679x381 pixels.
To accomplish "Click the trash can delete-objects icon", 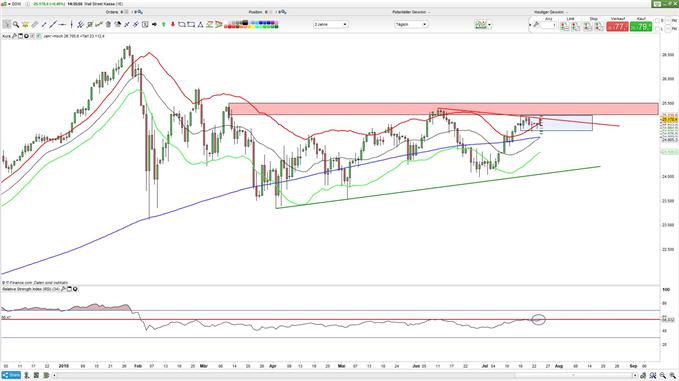I will [x=108, y=25].
